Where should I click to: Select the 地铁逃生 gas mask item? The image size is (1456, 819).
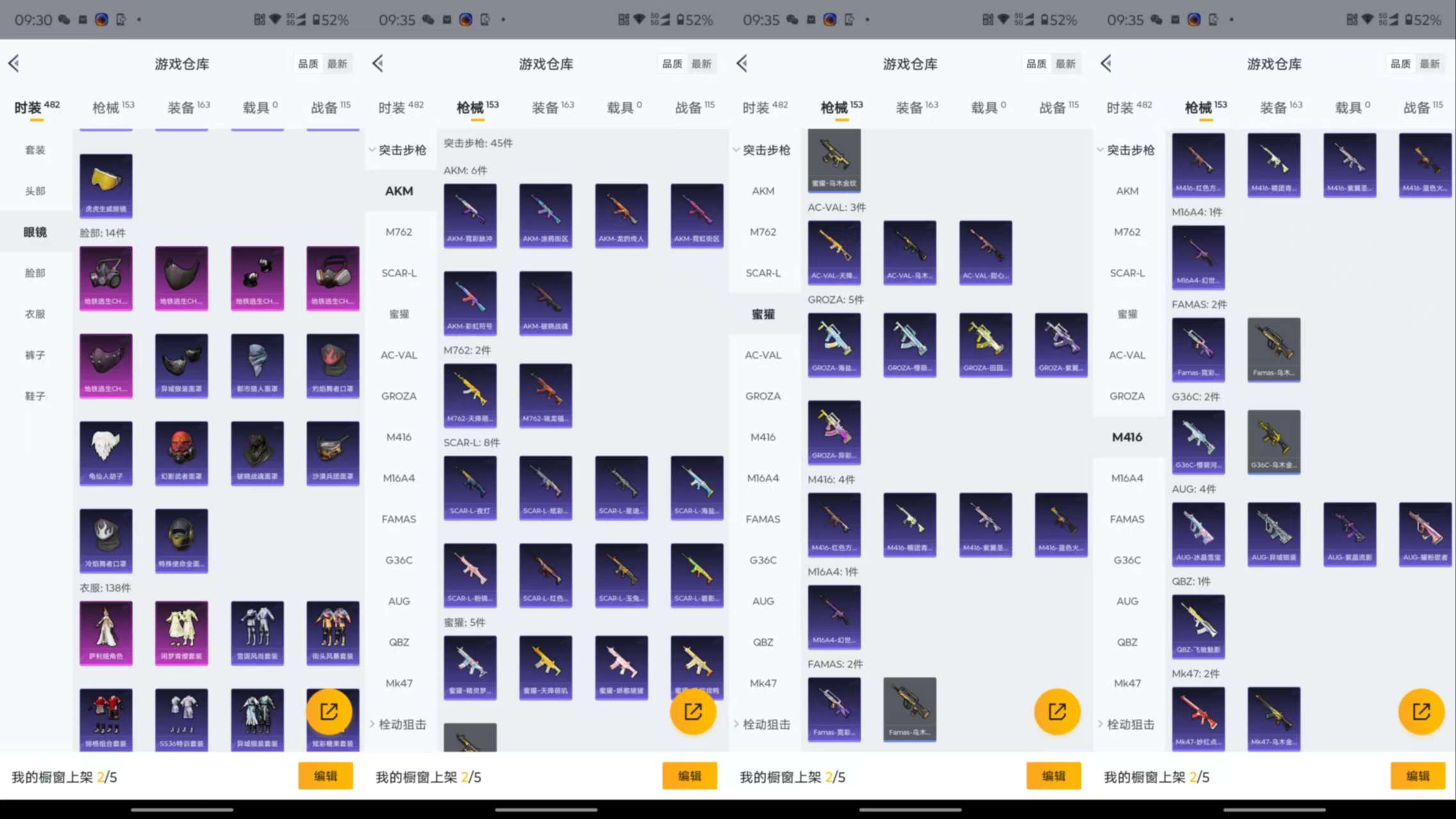tap(106, 278)
